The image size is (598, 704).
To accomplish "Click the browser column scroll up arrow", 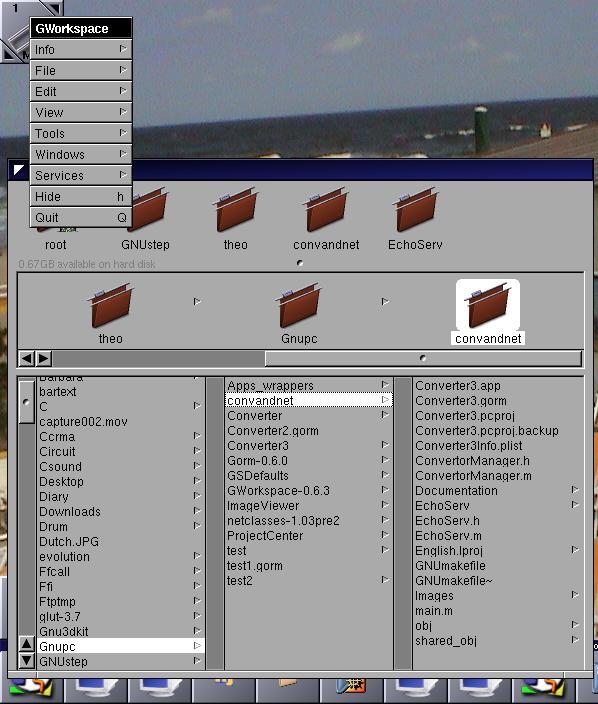I will coord(26,644).
